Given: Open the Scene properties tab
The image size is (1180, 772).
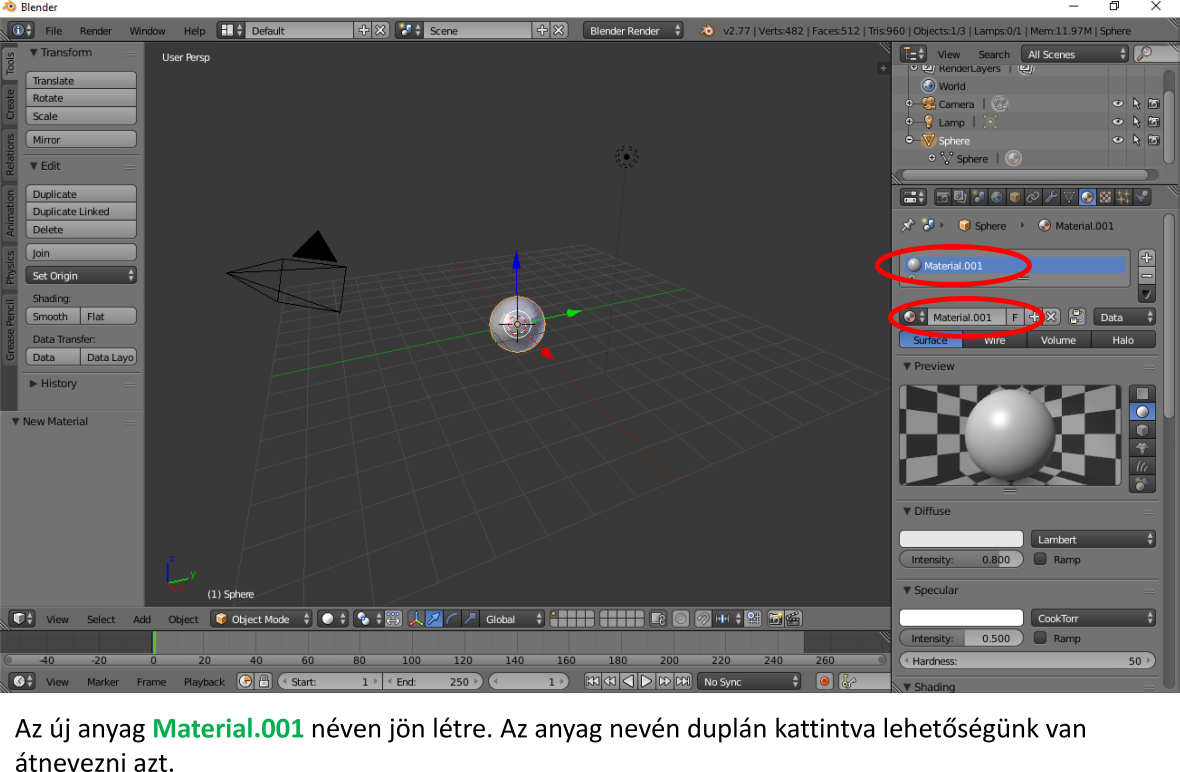Looking at the screenshot, I should (x=978, y=197).
